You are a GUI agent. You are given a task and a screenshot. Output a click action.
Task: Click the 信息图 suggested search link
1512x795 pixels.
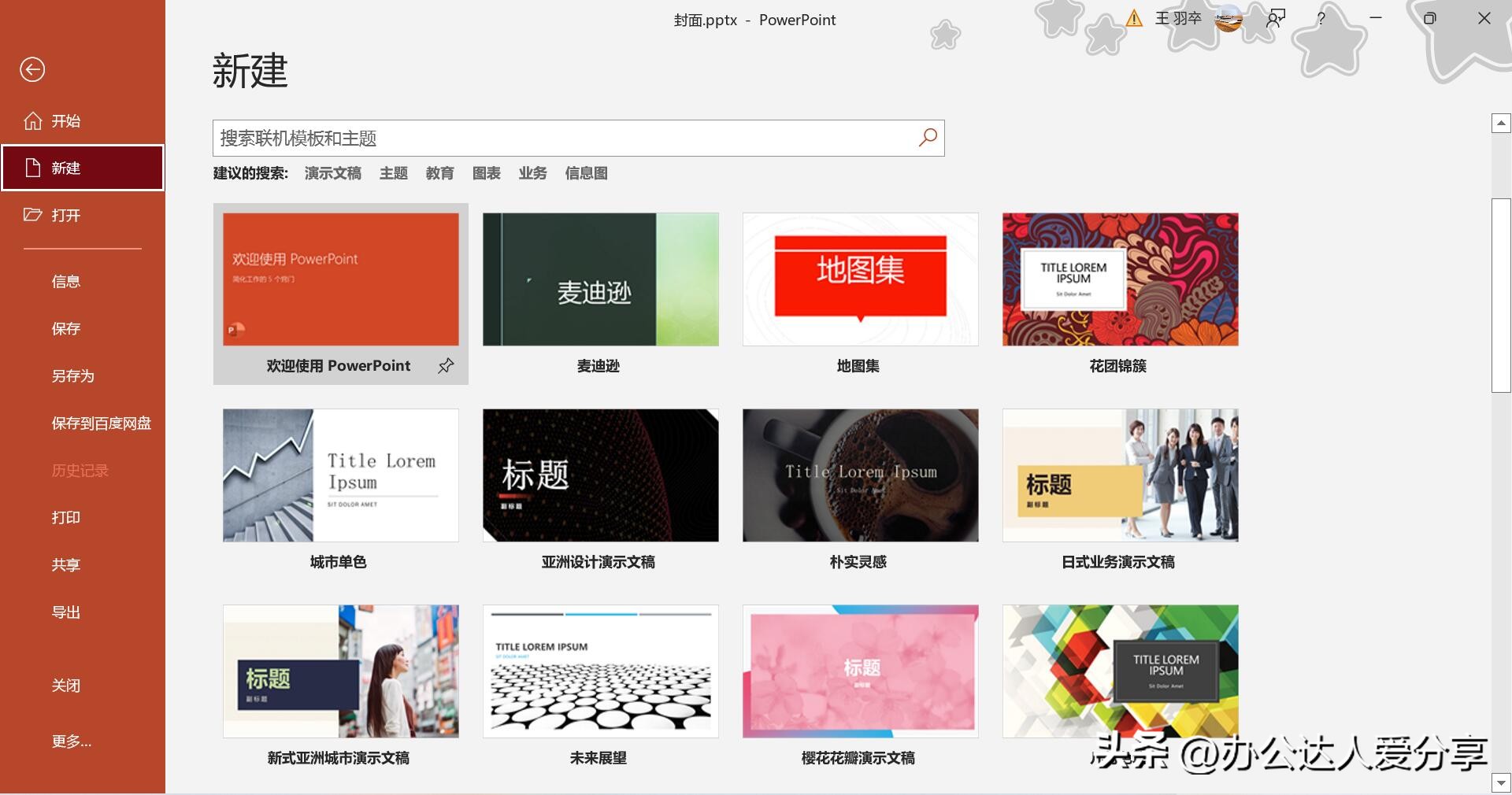pyautogui.click(x=585, y=173)
